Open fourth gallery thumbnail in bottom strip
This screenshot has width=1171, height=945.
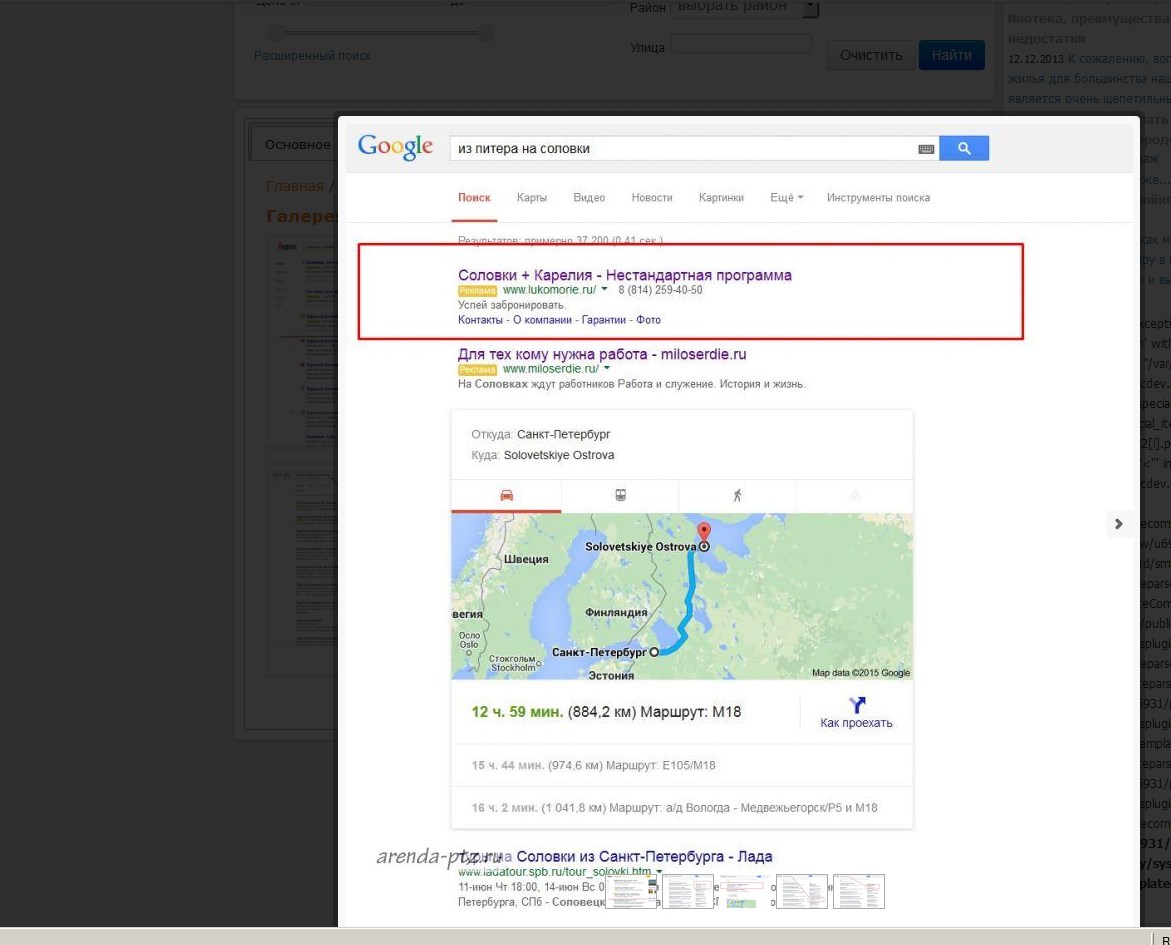click(802, 891)
